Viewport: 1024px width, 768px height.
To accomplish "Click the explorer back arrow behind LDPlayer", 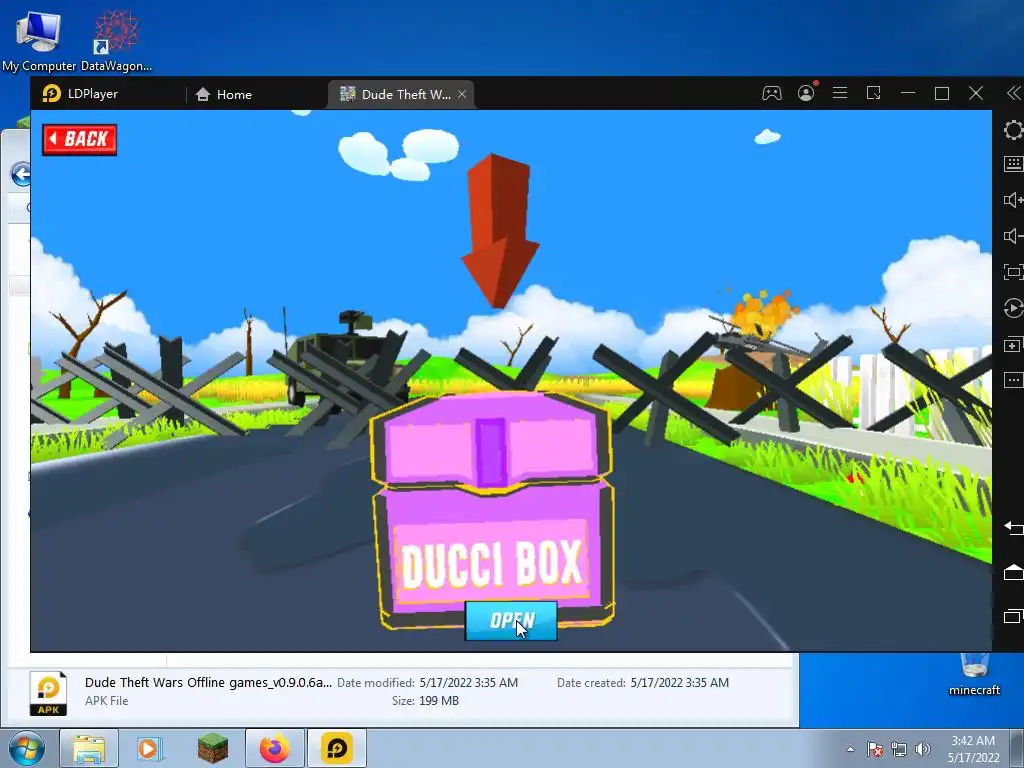I will pos(21,174).
